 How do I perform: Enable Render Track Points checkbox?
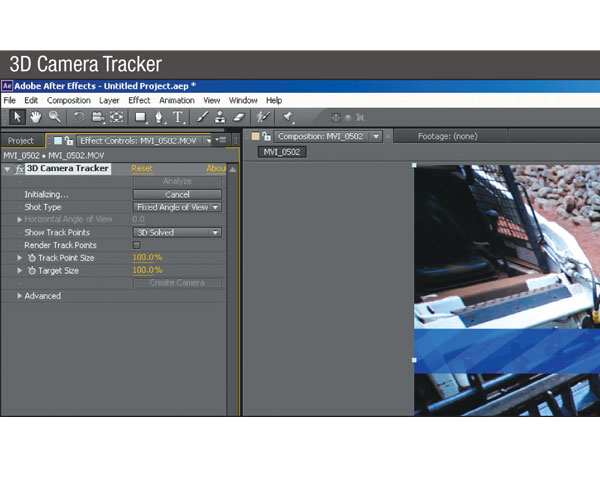136,245
